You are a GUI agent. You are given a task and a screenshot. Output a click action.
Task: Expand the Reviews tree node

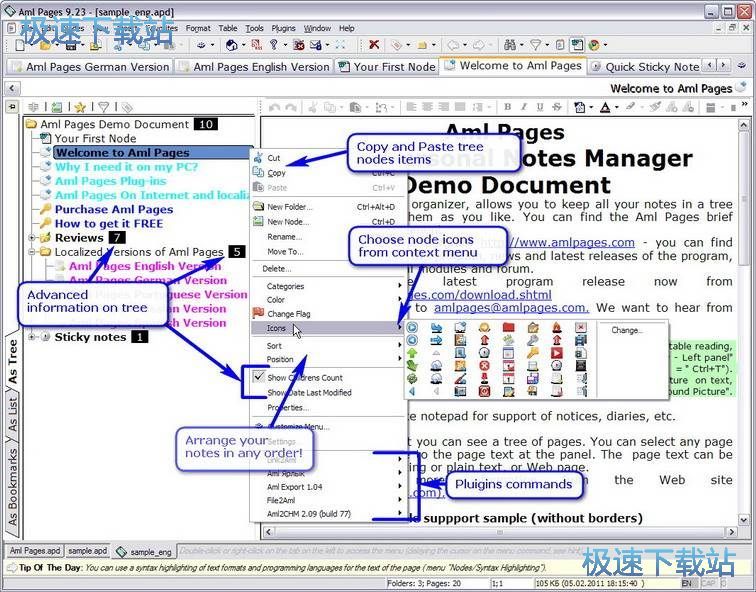click(32, 238)
